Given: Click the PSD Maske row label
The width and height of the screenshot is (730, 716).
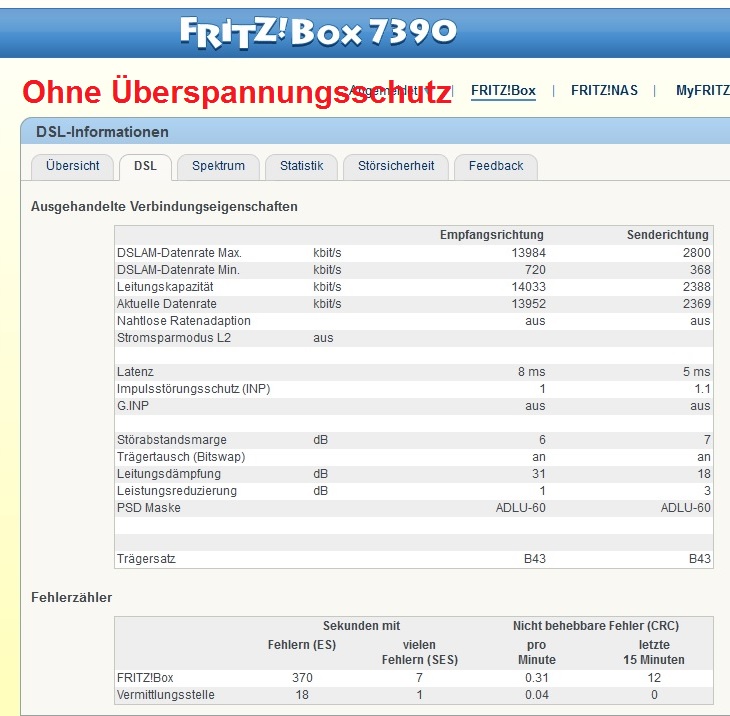Looking at the screenshot, I should pos(149,508).
